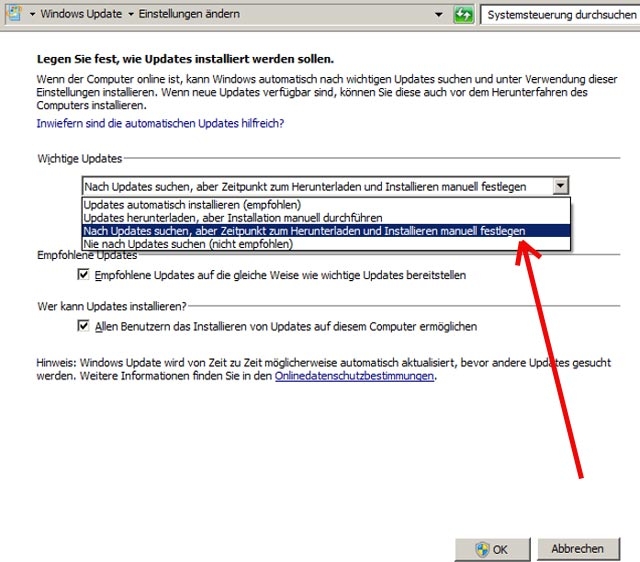The image size is (640, 562).
Task: Open the address bar history dropdown arrow
Action: click(439, 15)
